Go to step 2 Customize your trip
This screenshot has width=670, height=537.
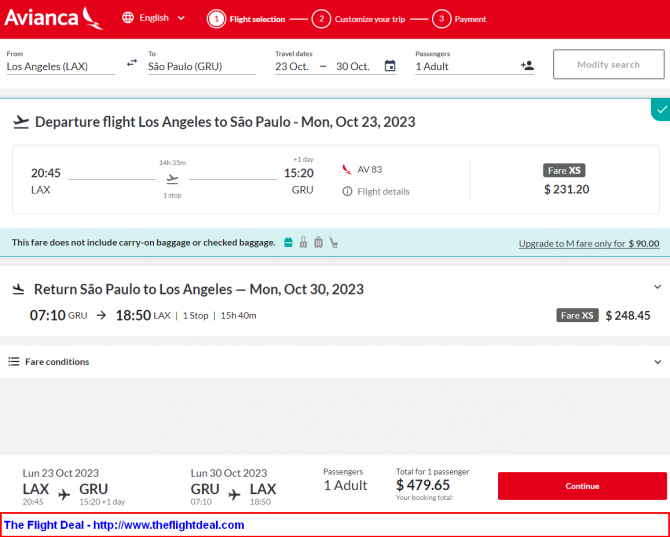click(359, 19)
